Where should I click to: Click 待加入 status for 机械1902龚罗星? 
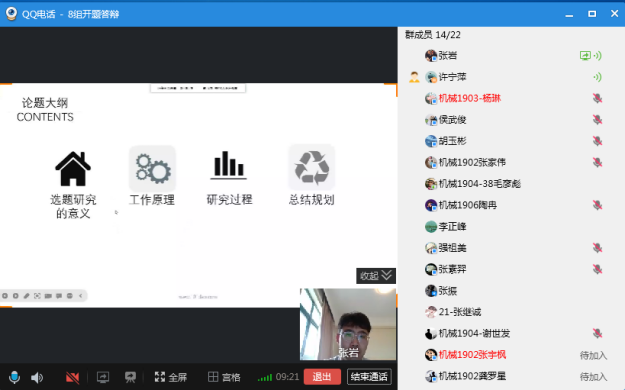click(x=593, y=376)
